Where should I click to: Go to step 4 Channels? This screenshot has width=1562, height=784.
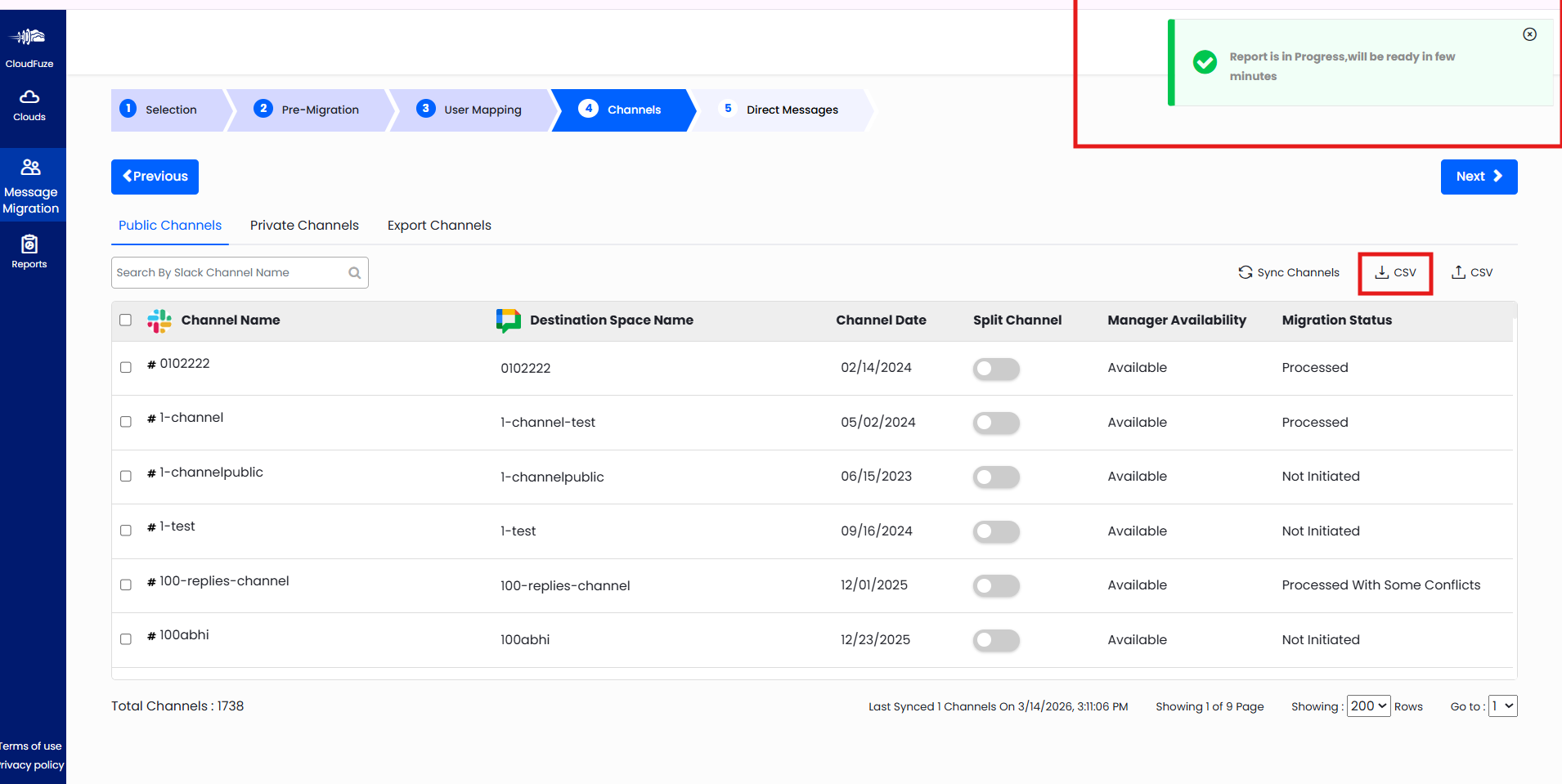coord(625,110)
